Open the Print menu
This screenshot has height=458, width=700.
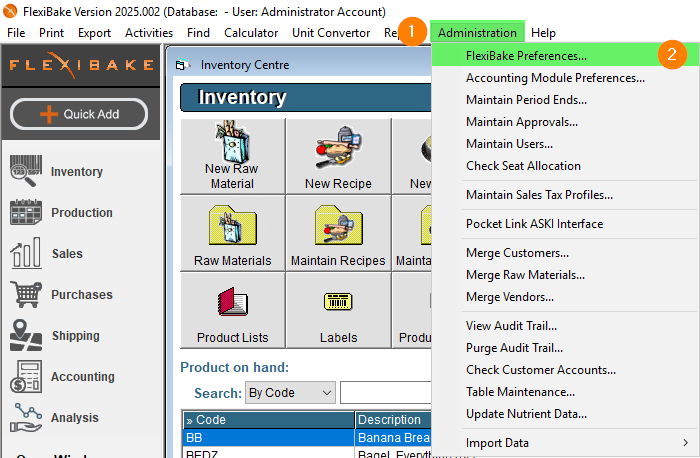tap(51, 33)
